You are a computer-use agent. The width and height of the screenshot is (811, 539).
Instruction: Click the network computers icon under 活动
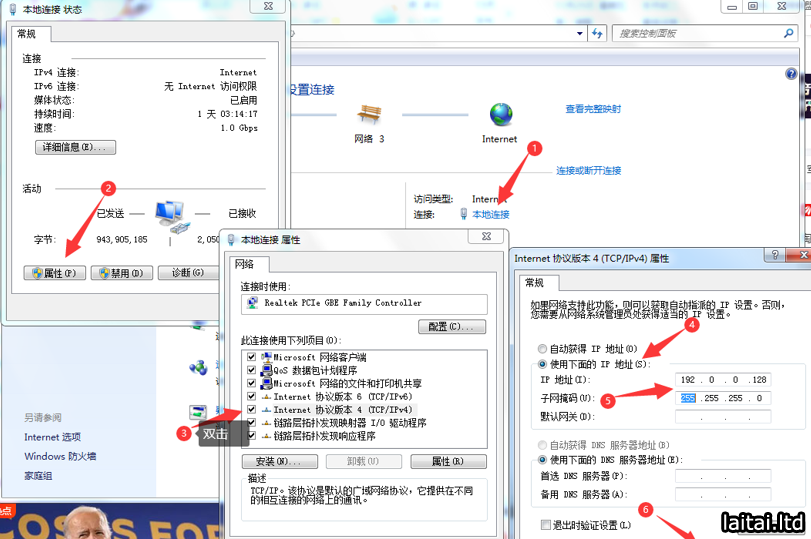[170, 214]
